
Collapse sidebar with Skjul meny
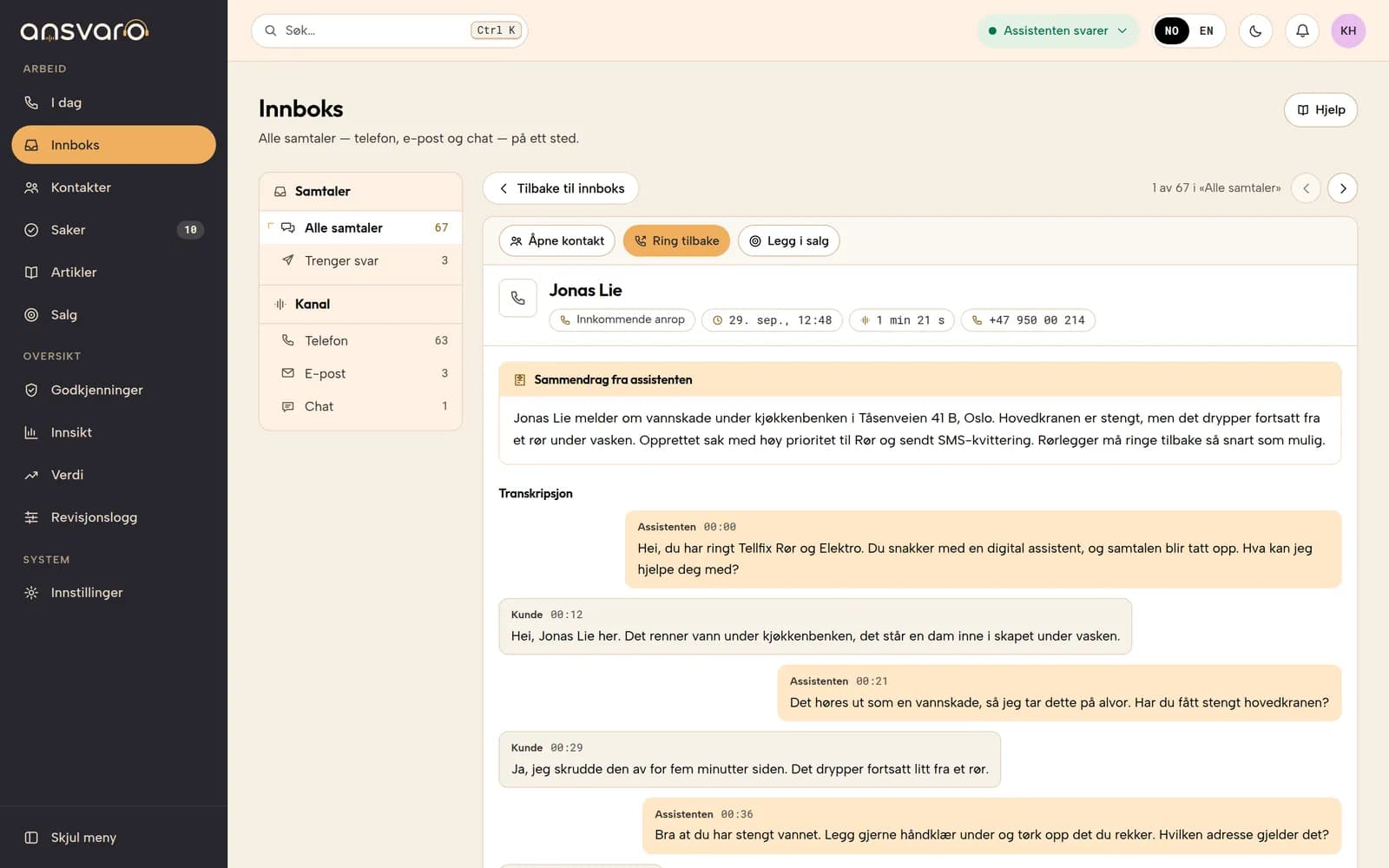tap(114, 838)
